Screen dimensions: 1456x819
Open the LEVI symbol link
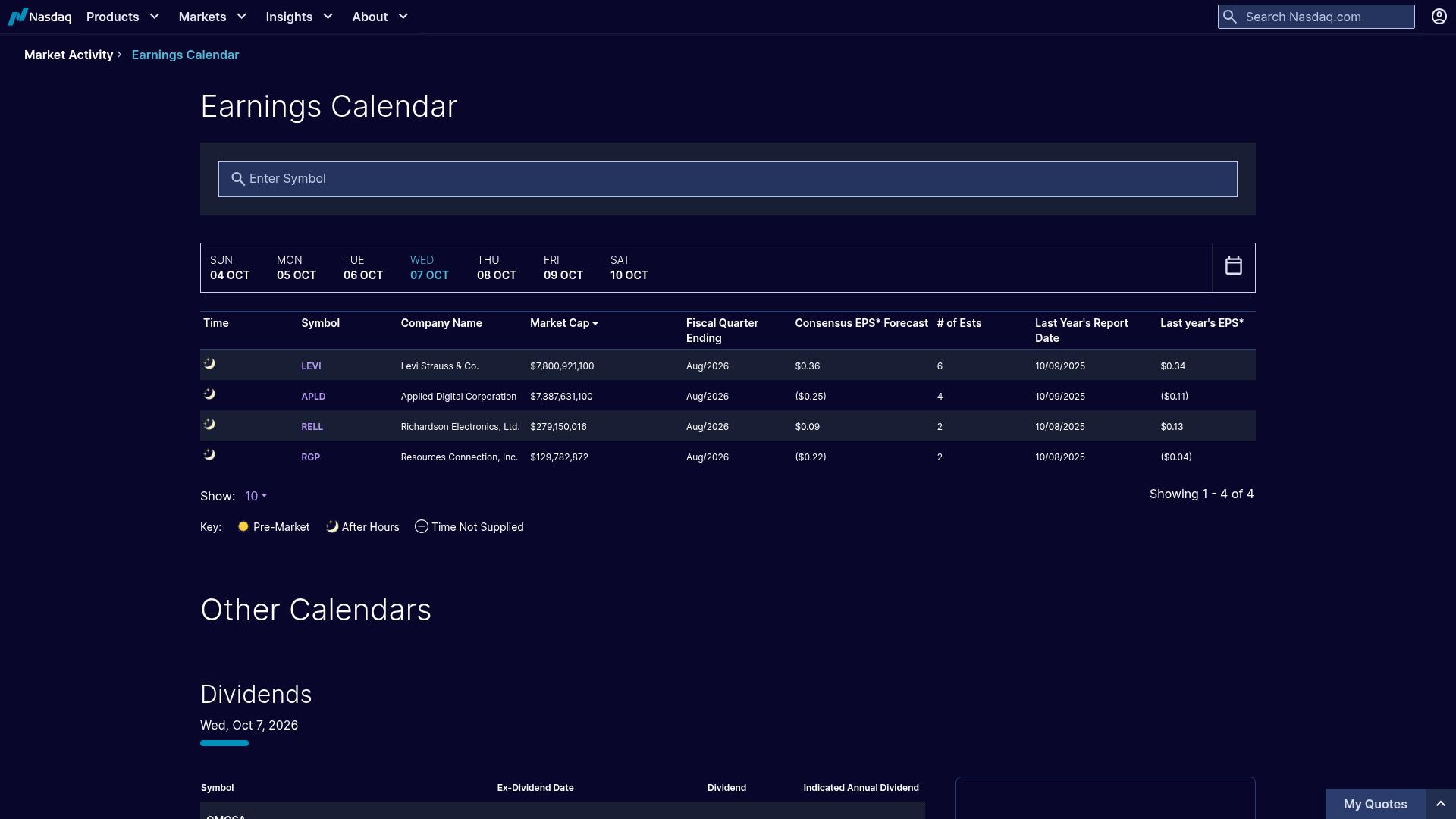(x=311, y=366)
